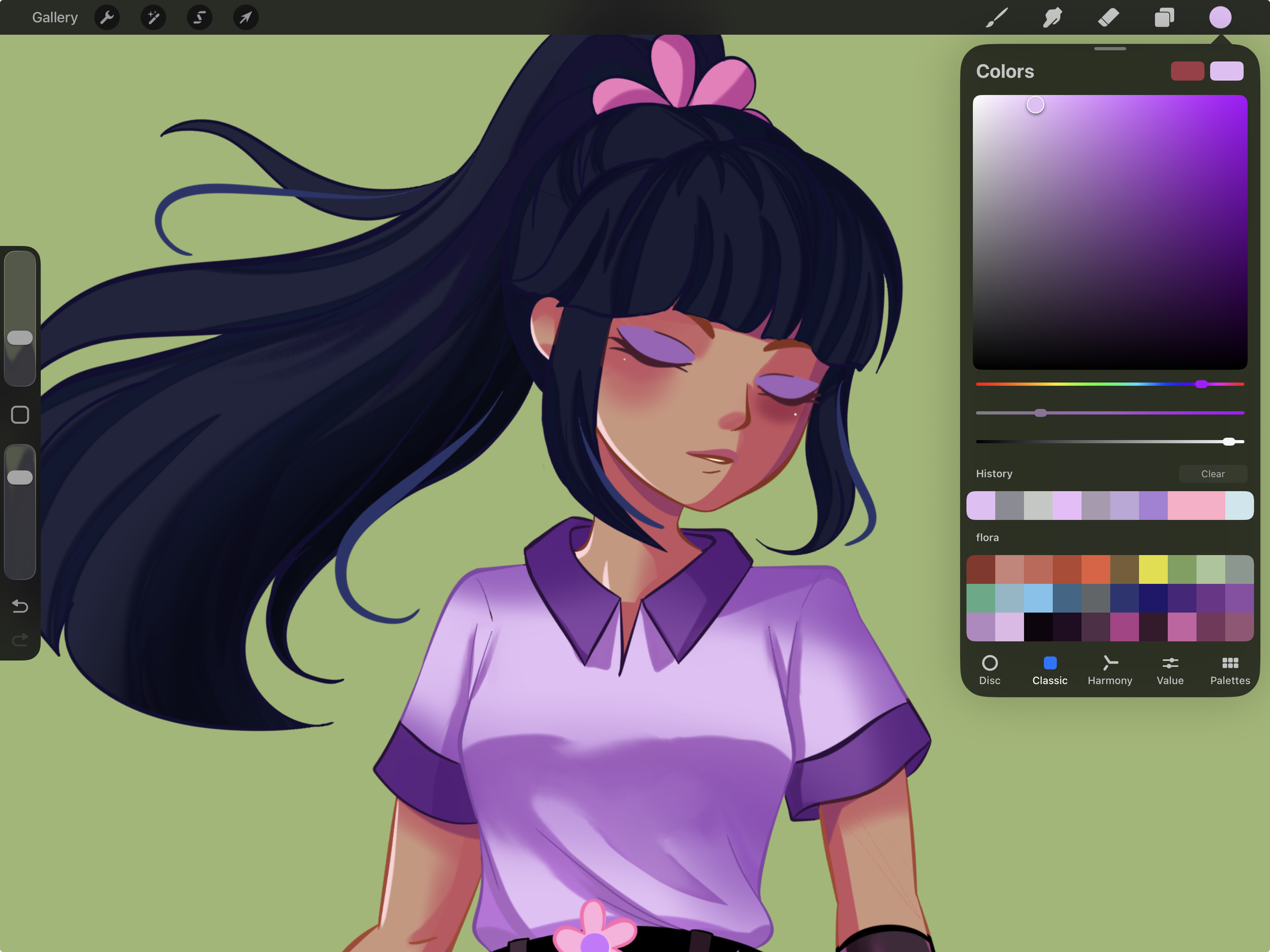Open the Value color tab
Screen dimensions: 1270x952
point(1169,670)
